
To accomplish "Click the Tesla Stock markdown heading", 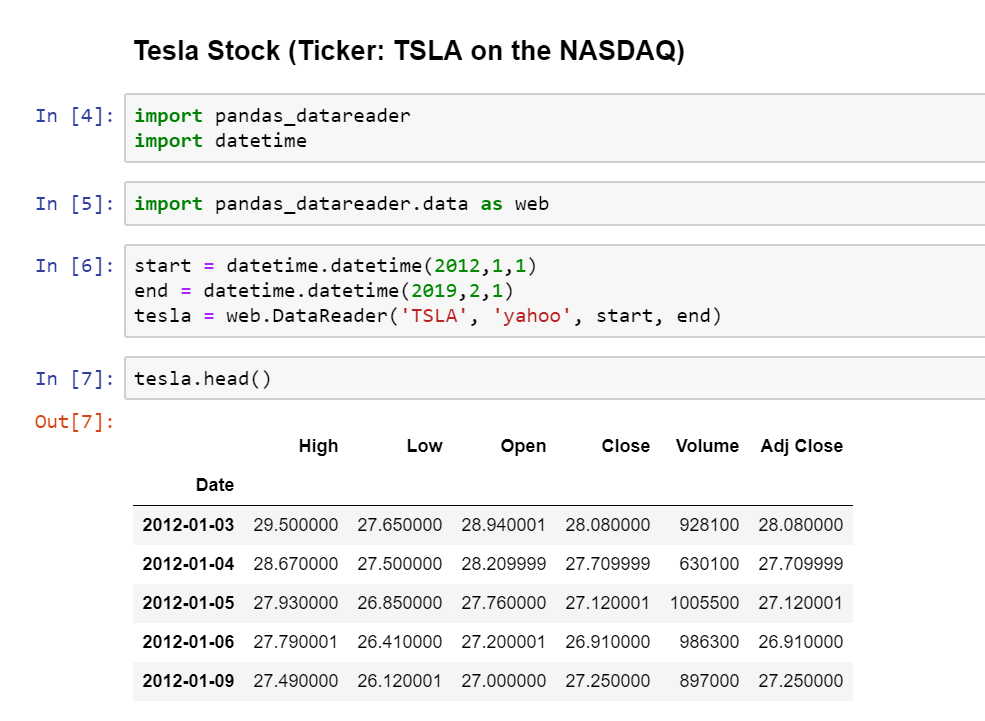I will (409, 51).
